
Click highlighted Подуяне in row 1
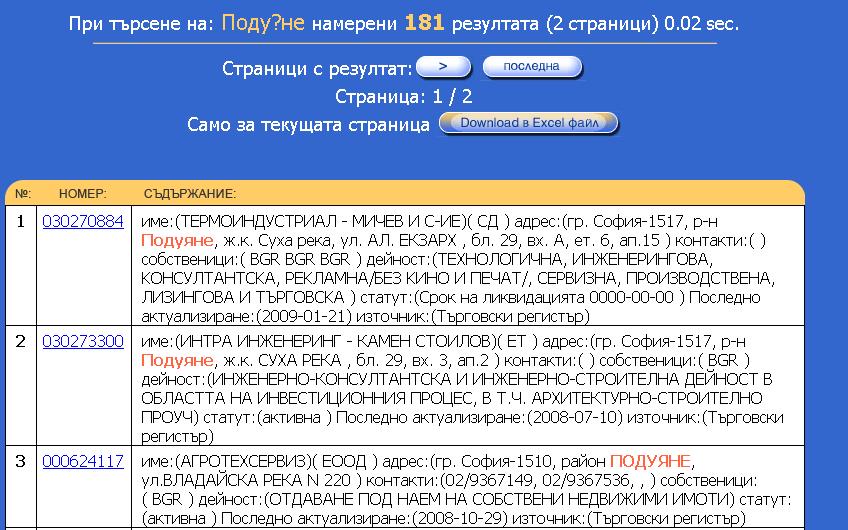coord(177,240)
